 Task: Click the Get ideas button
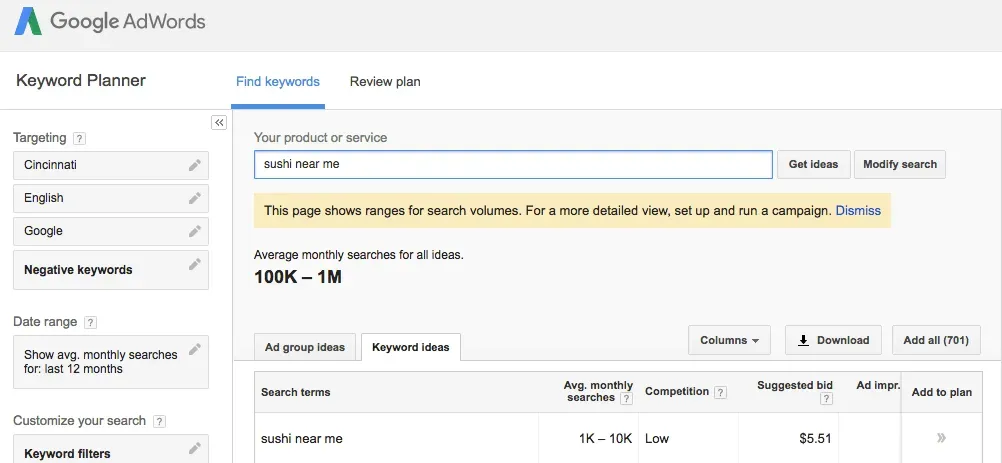pyautogui.click(x=813, y=164)
